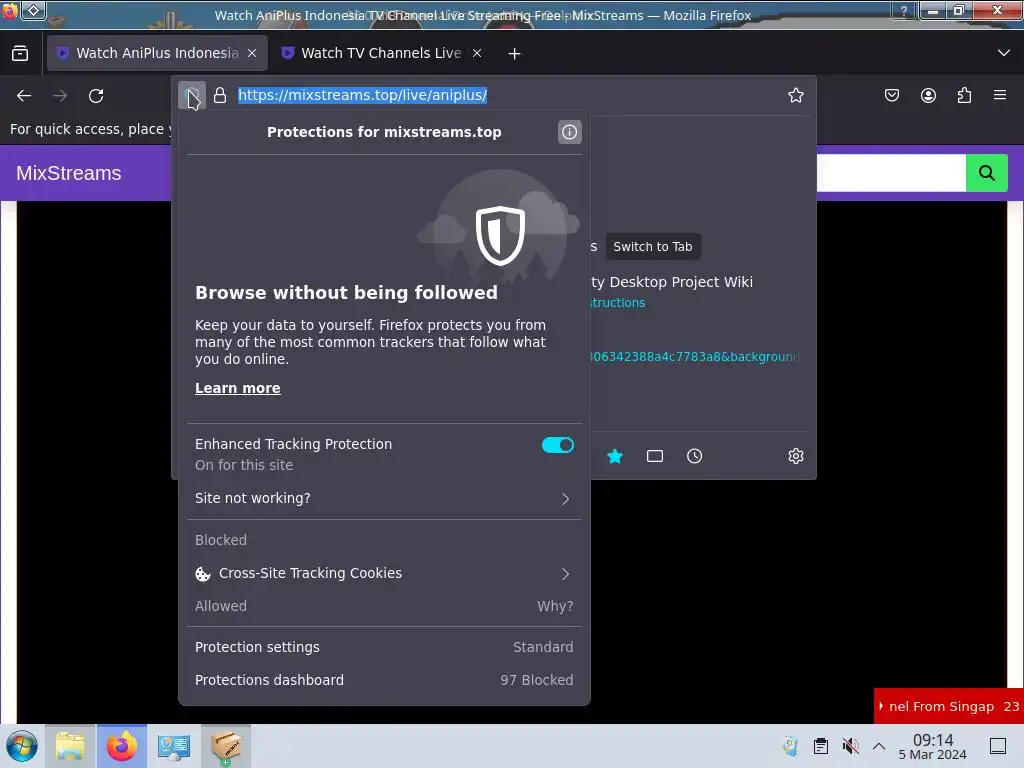Search history with the clock shortcut icon
Image resolution: width=1024 pixels, height=768 pixels.
694,456
